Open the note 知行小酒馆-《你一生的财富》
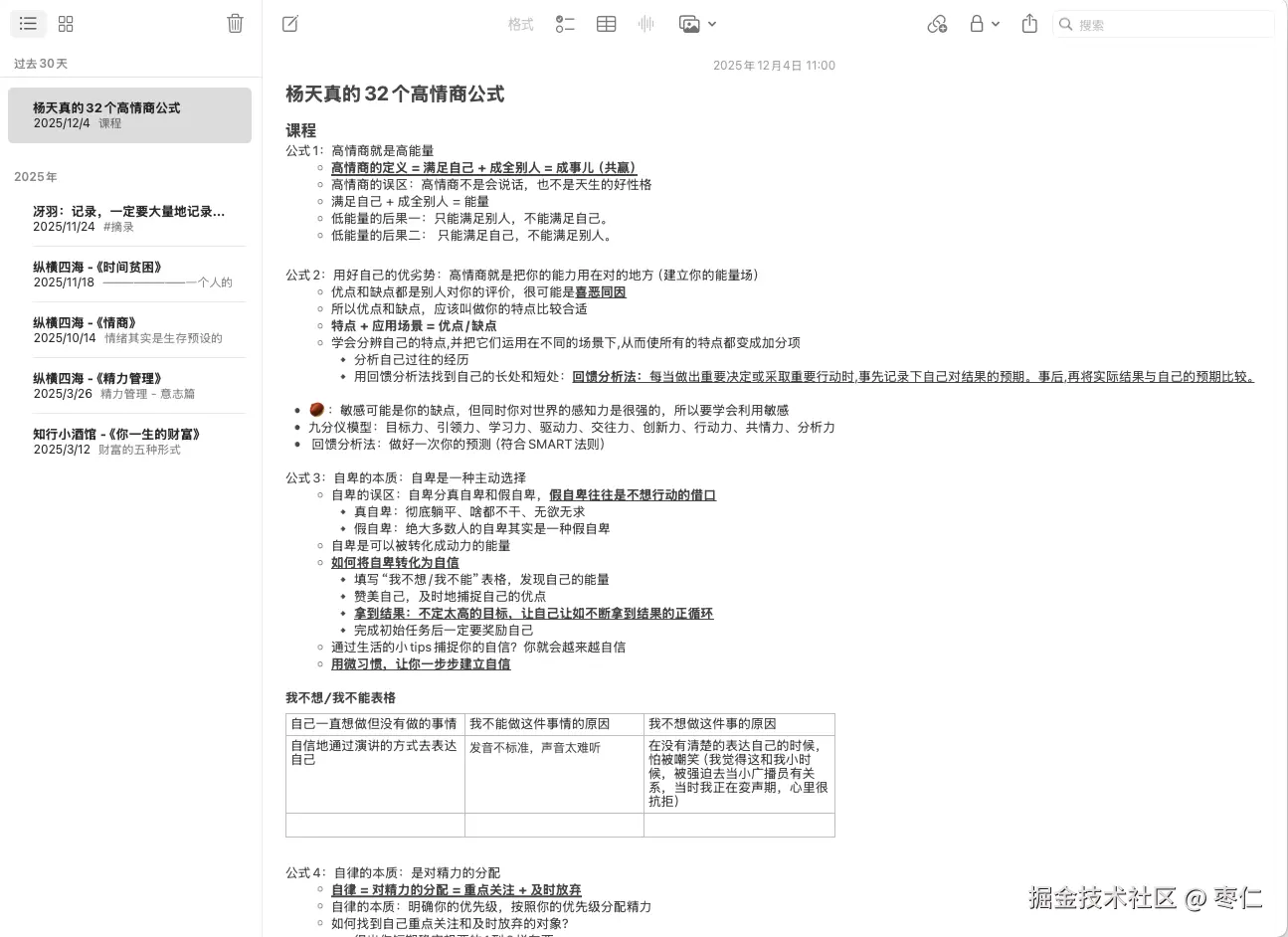1288x937 pixels. click(129, 441)
